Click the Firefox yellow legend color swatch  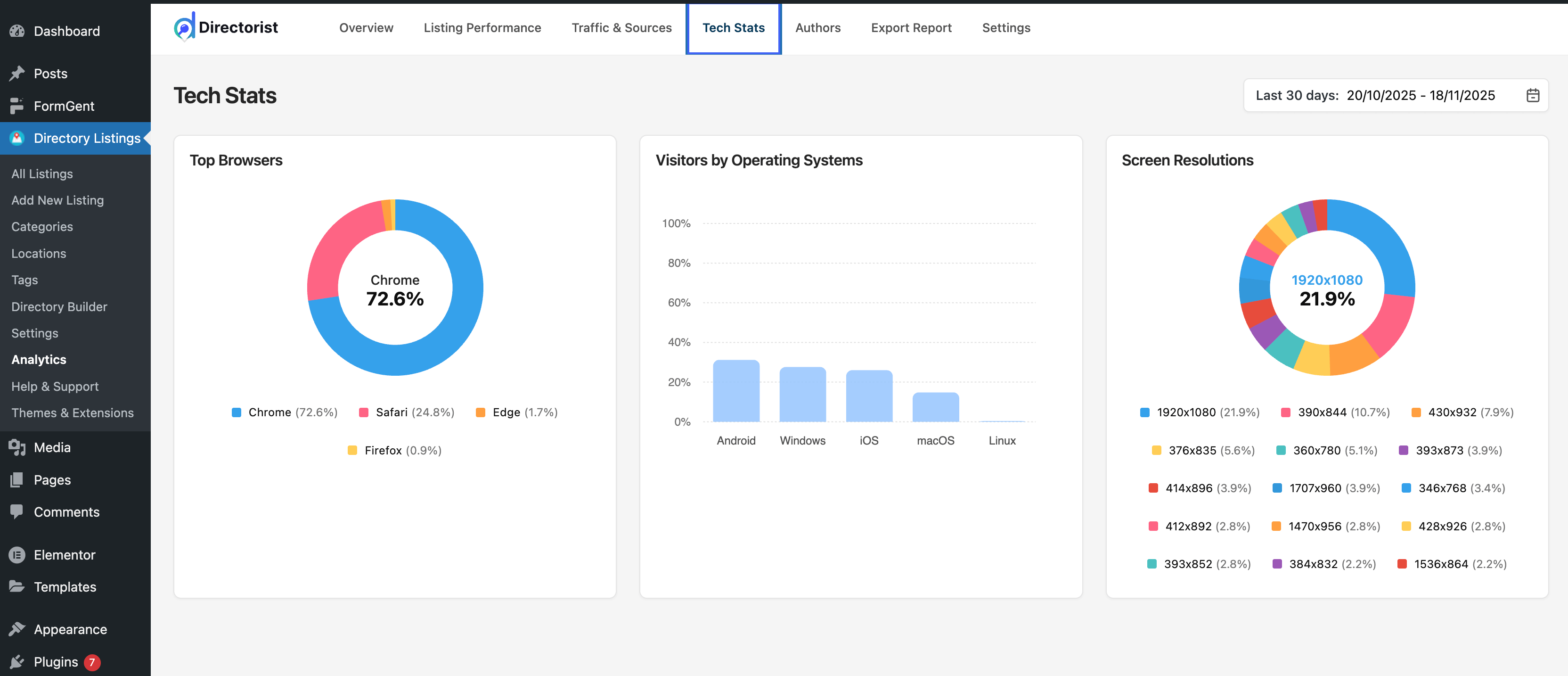click(352, 451)
